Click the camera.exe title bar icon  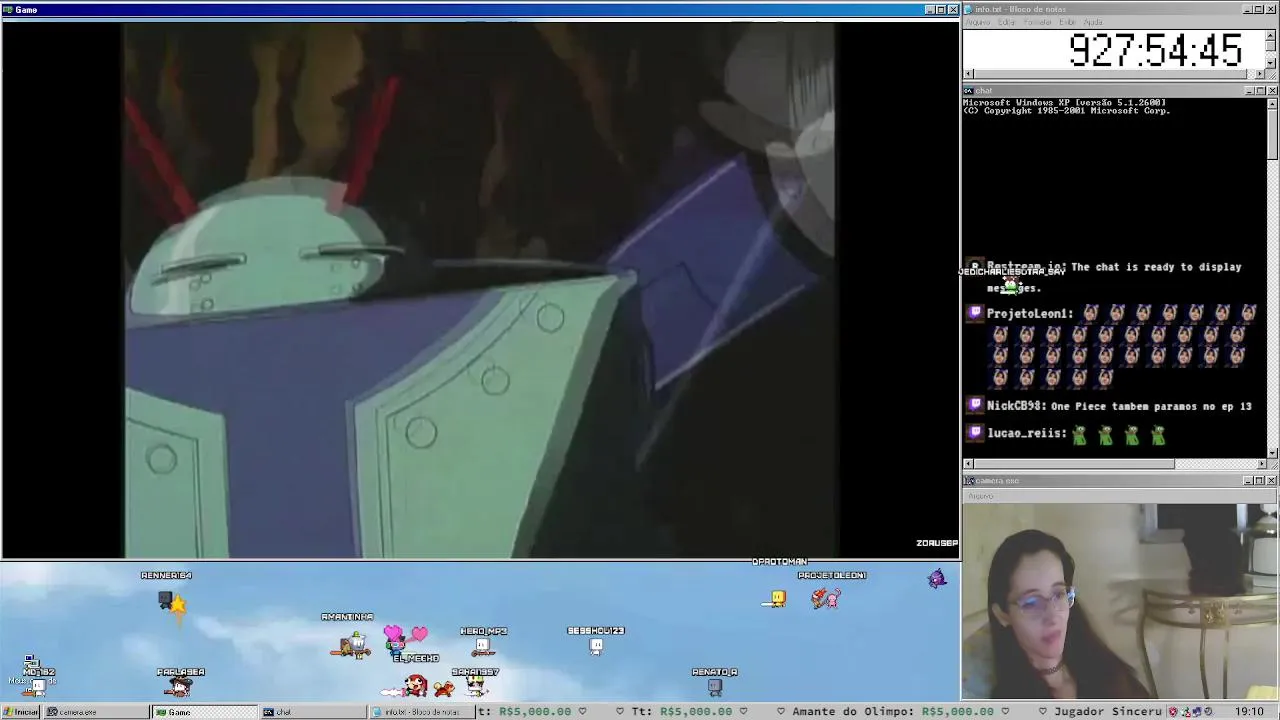click(x=970, y=481)
